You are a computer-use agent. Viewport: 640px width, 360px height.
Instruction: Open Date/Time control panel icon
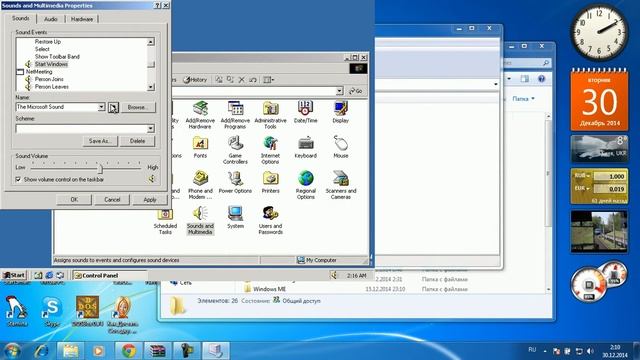(305, 112)
